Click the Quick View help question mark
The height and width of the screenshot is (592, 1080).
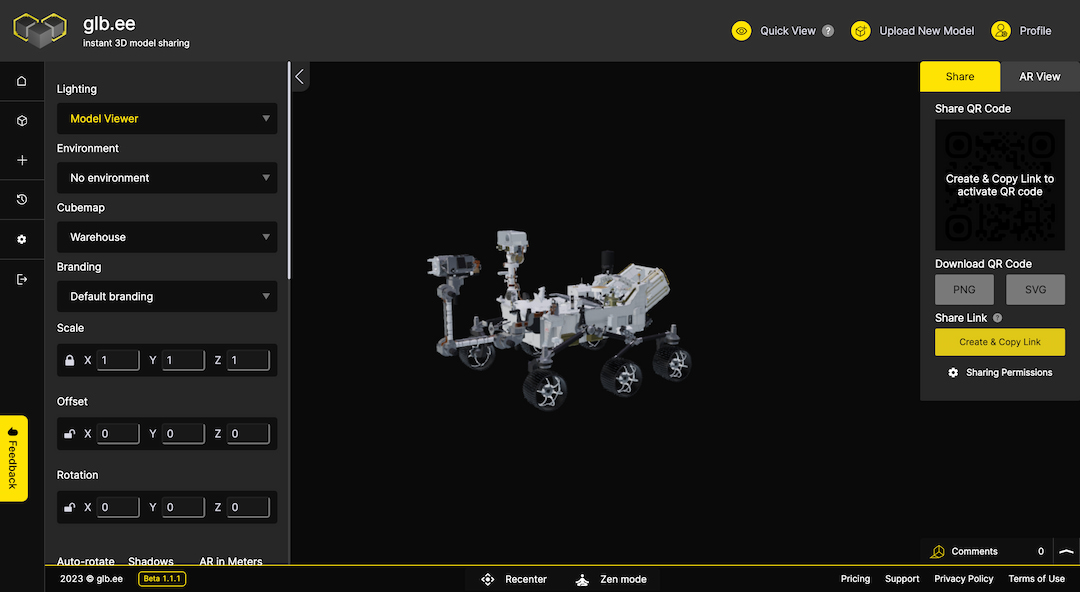[828, 31]
